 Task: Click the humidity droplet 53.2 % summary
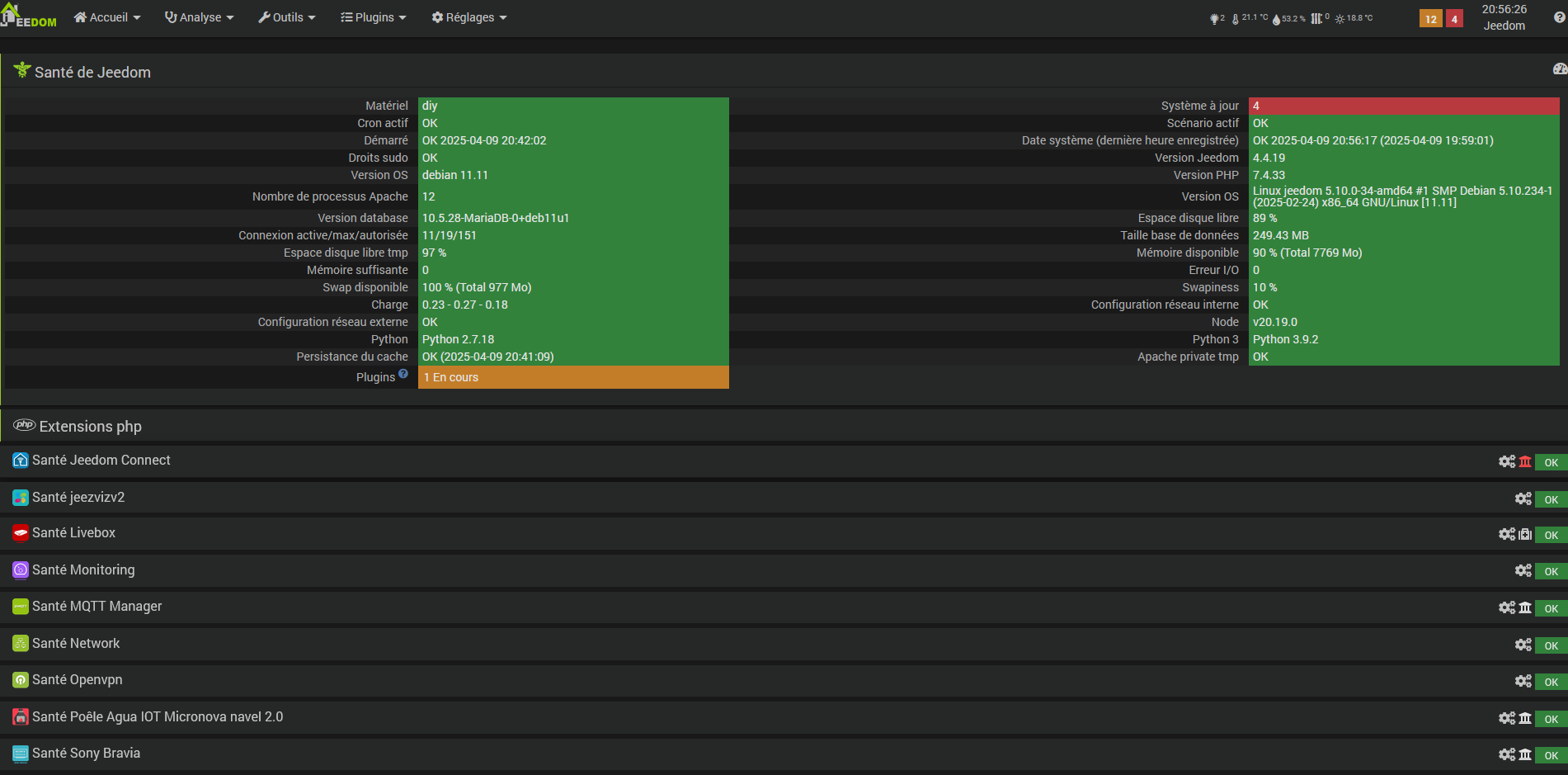click(x=1289, y=18)
